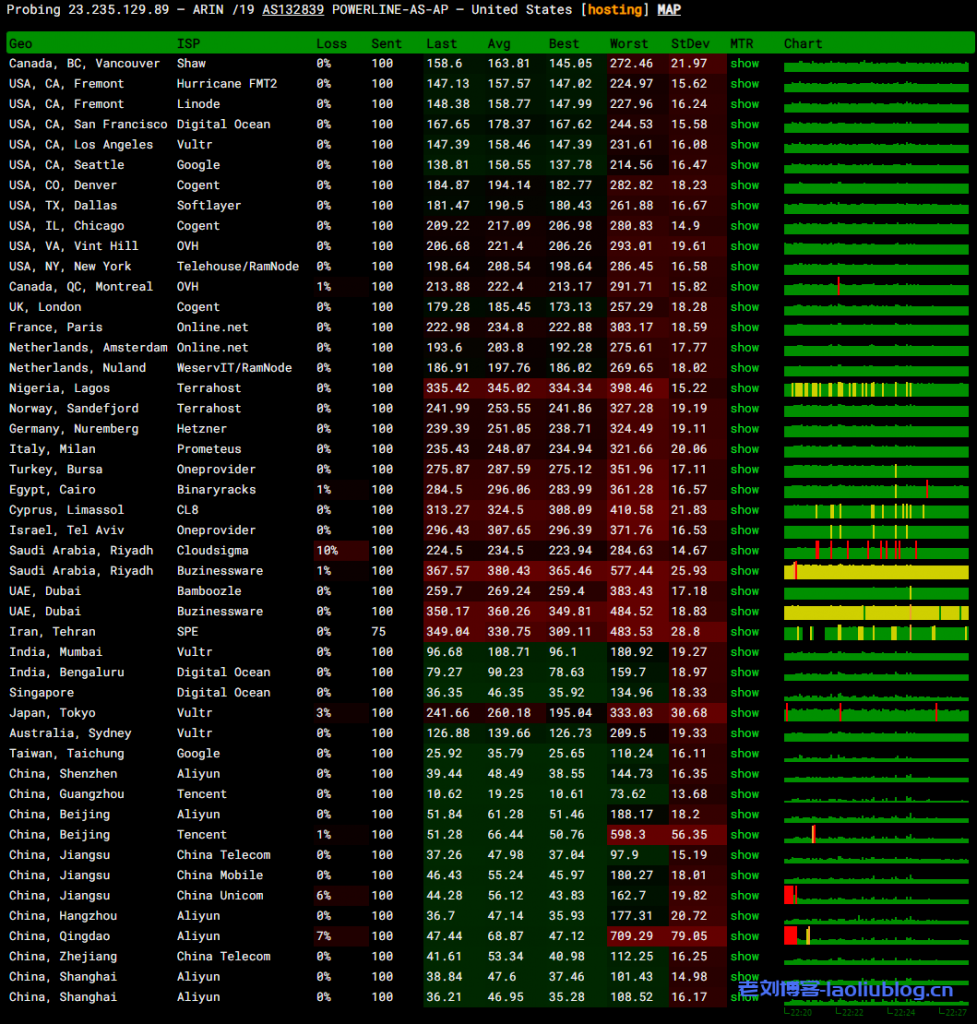Open chart for Cyprus, Limassol CL8
The width and height of the screenshot is (977, 1024).
tap(875, 511)
